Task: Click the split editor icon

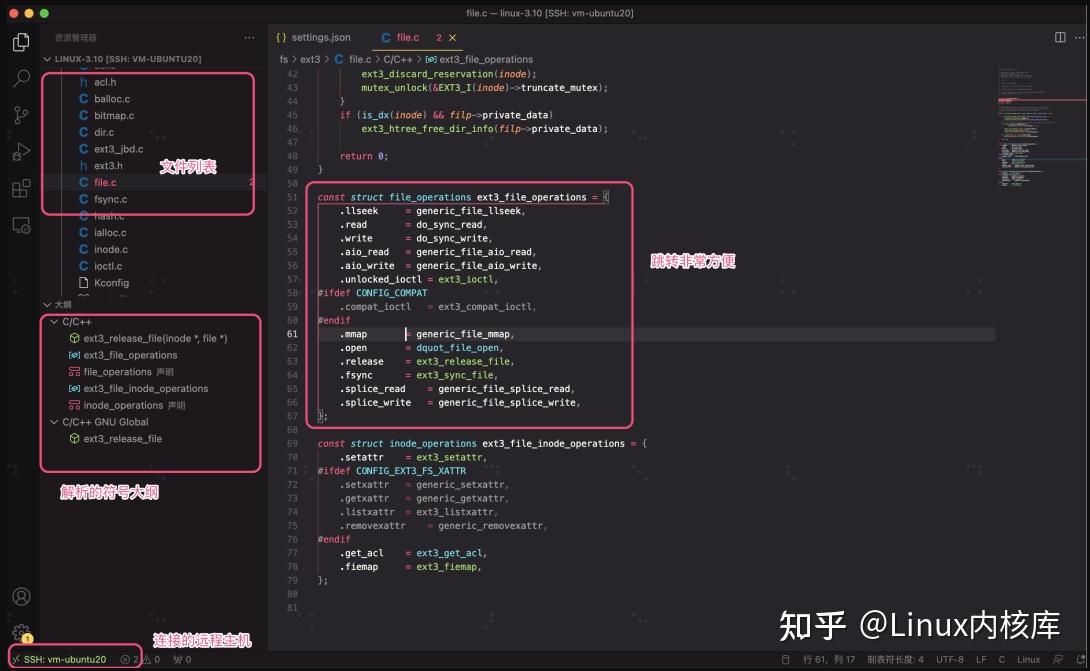Action: click(x=1059, y=38)
